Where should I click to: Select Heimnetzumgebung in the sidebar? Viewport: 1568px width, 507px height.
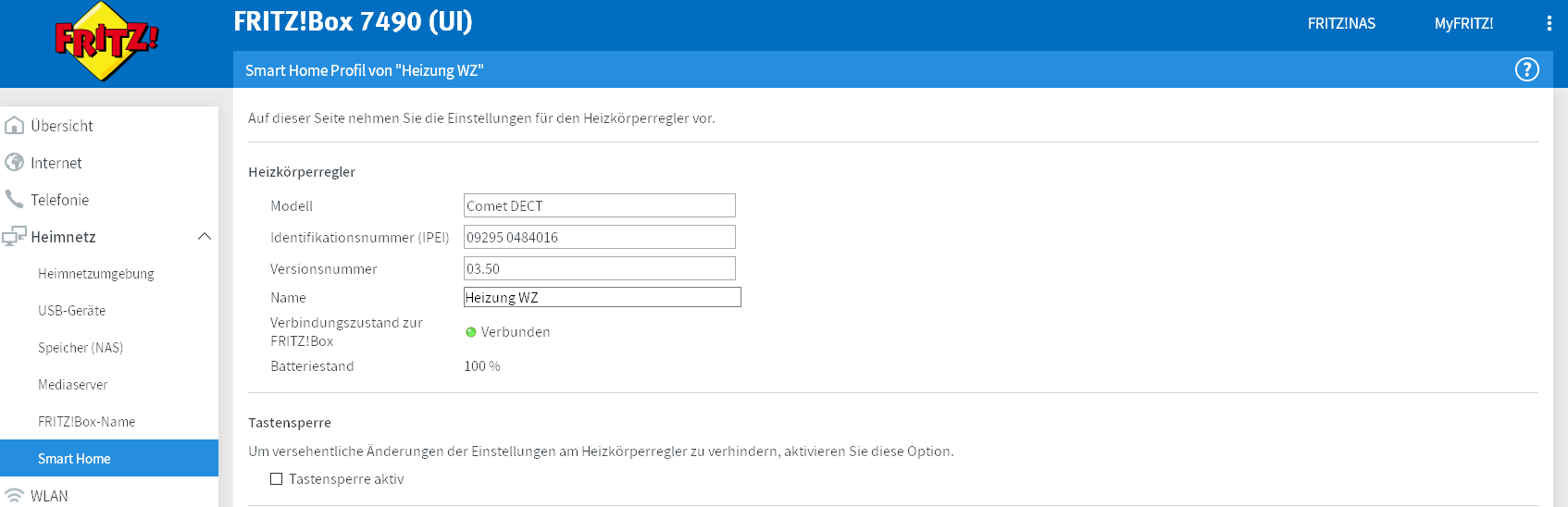click(96, 274)
